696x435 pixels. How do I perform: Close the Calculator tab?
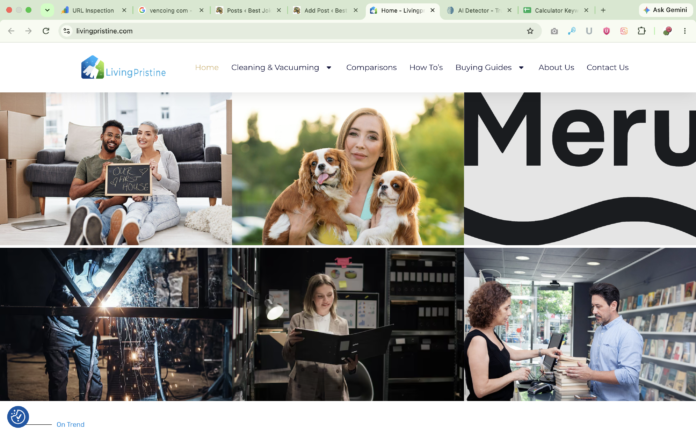point(586,10)
